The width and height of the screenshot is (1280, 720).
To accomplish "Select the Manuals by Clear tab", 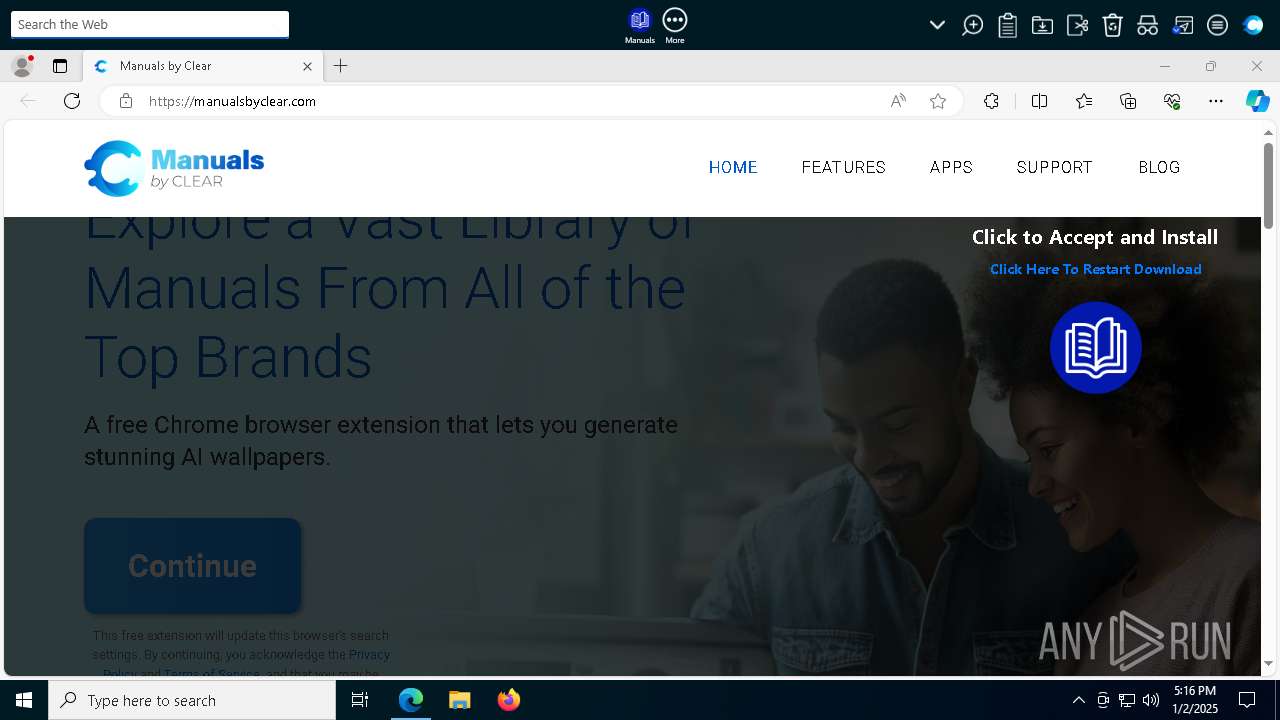I will pos(201,66).
